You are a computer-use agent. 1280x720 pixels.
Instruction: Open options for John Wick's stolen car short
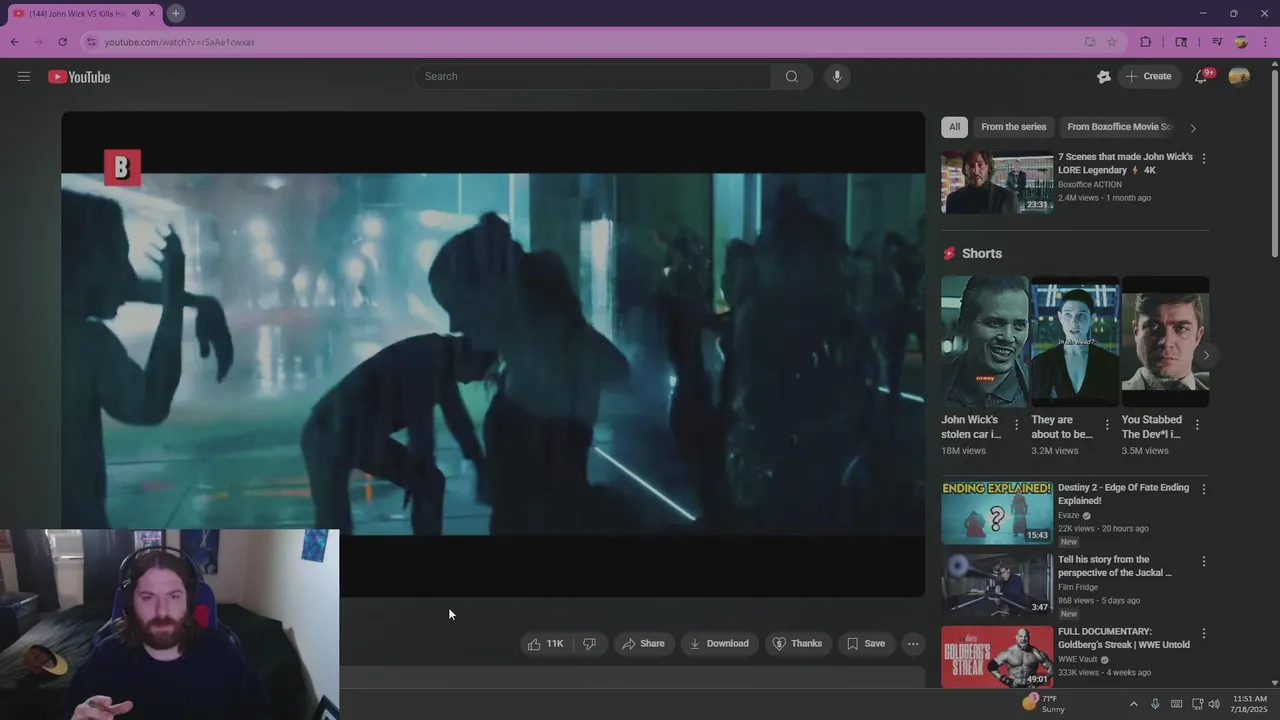1017,425
